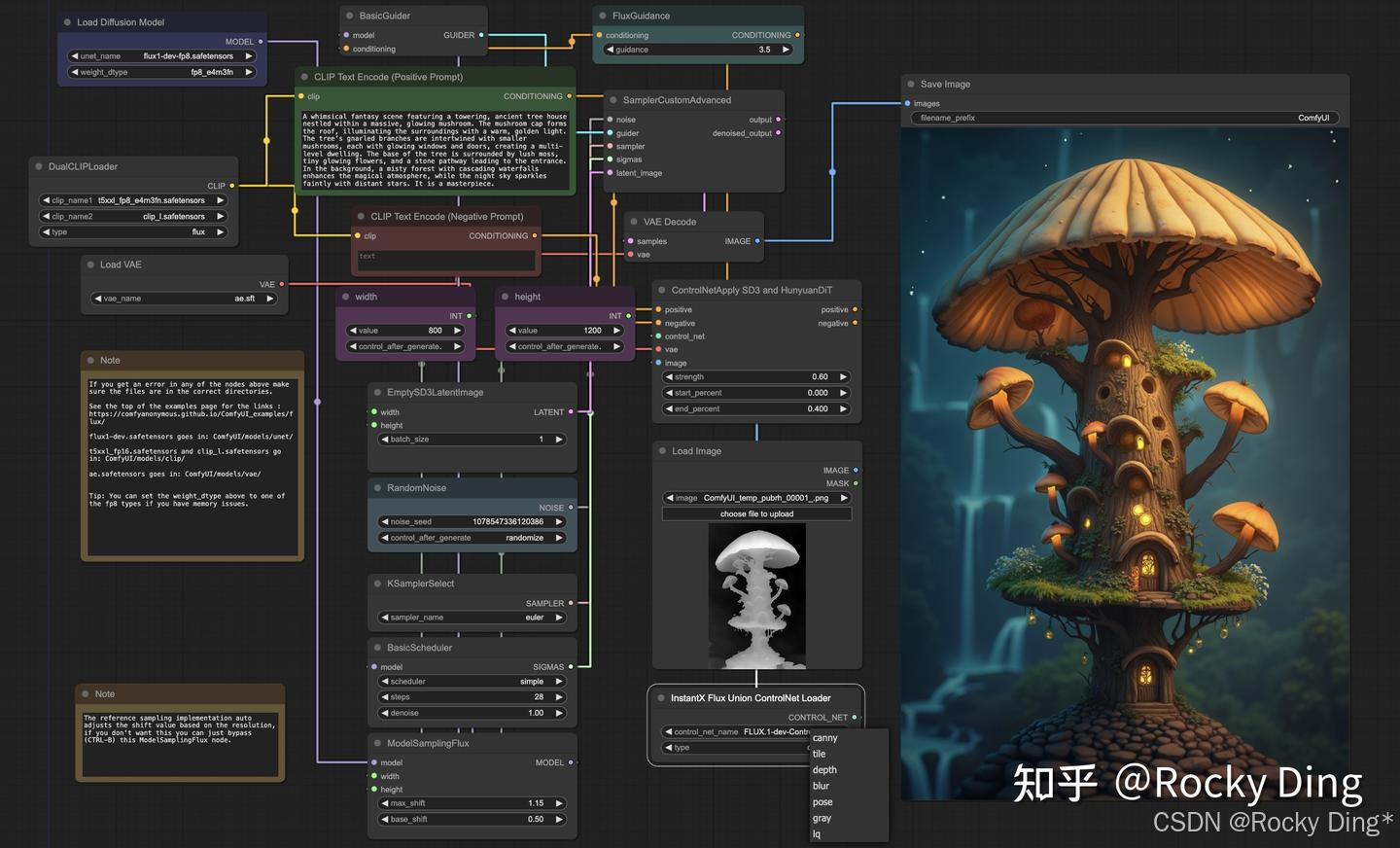This screenshot has width=1400, height=848.
Task: Increase guidance value with right arrow
Action: [786, 50]
